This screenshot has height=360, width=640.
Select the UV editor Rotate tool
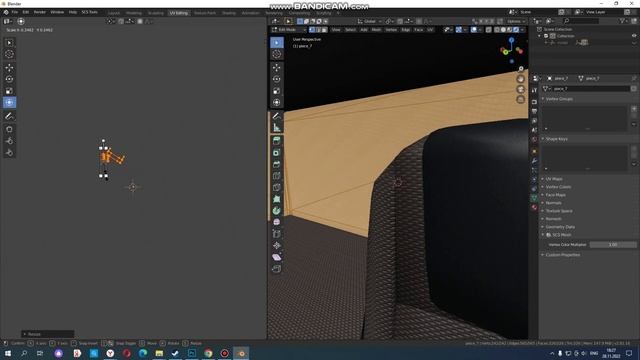[x=9, y=79]
